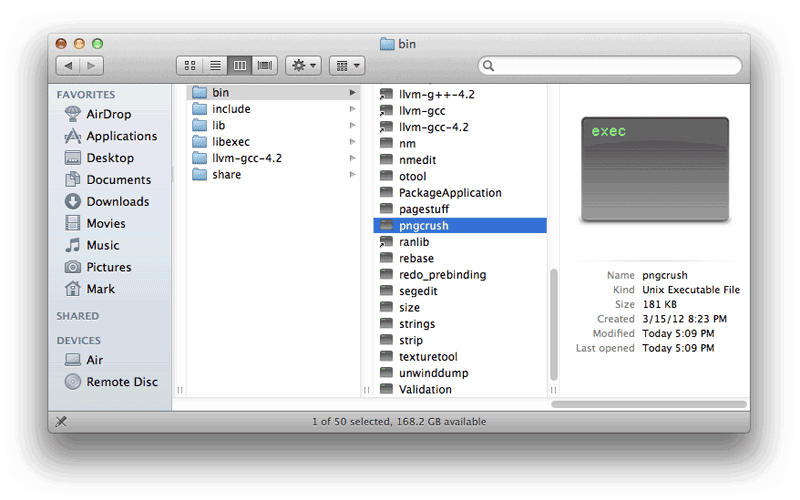This screenshot has height=500, width=800.
Task: Click the search field
Action: click(610, 66)
